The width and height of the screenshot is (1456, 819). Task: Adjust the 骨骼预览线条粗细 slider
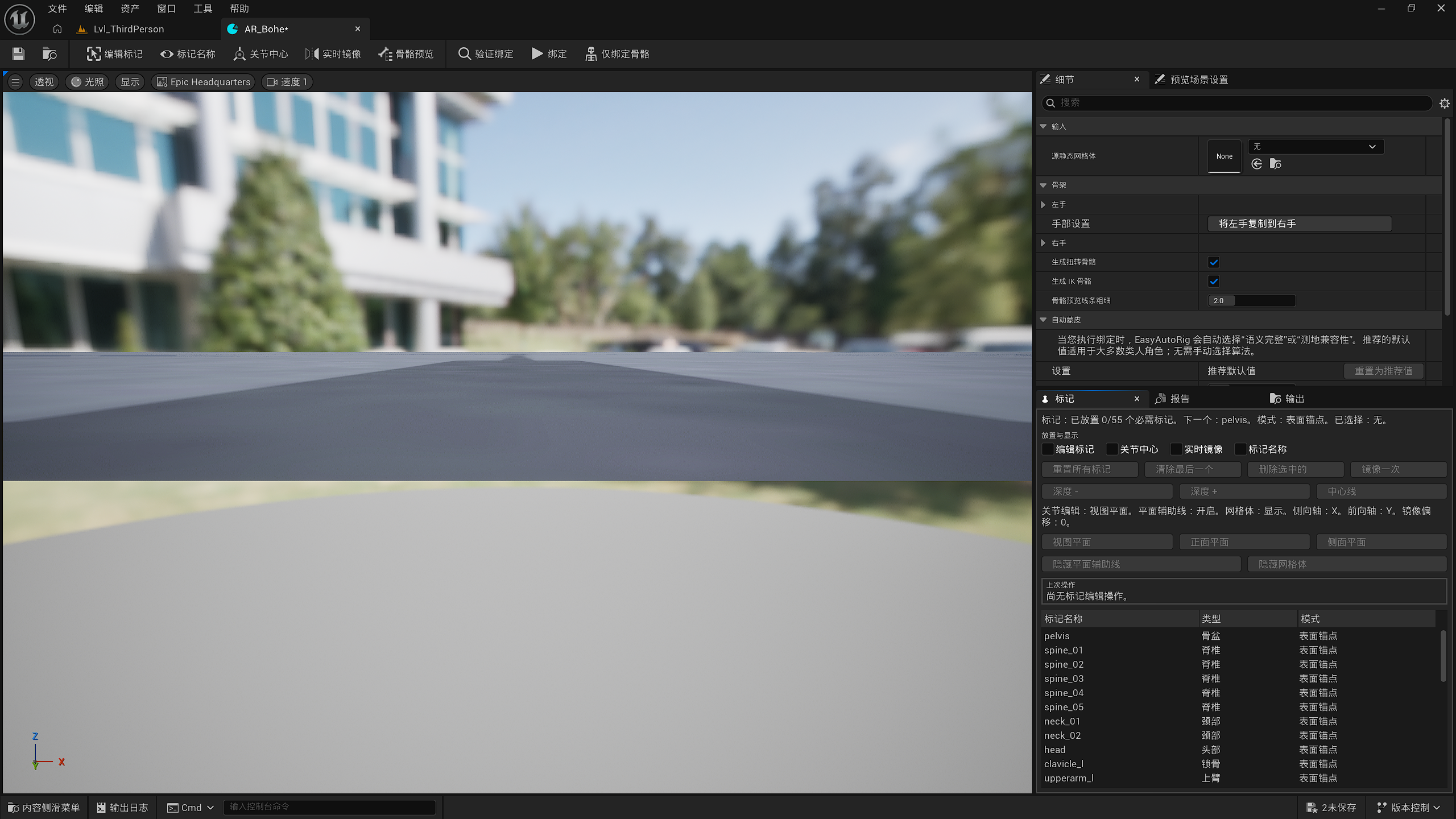coord(1251,301)
